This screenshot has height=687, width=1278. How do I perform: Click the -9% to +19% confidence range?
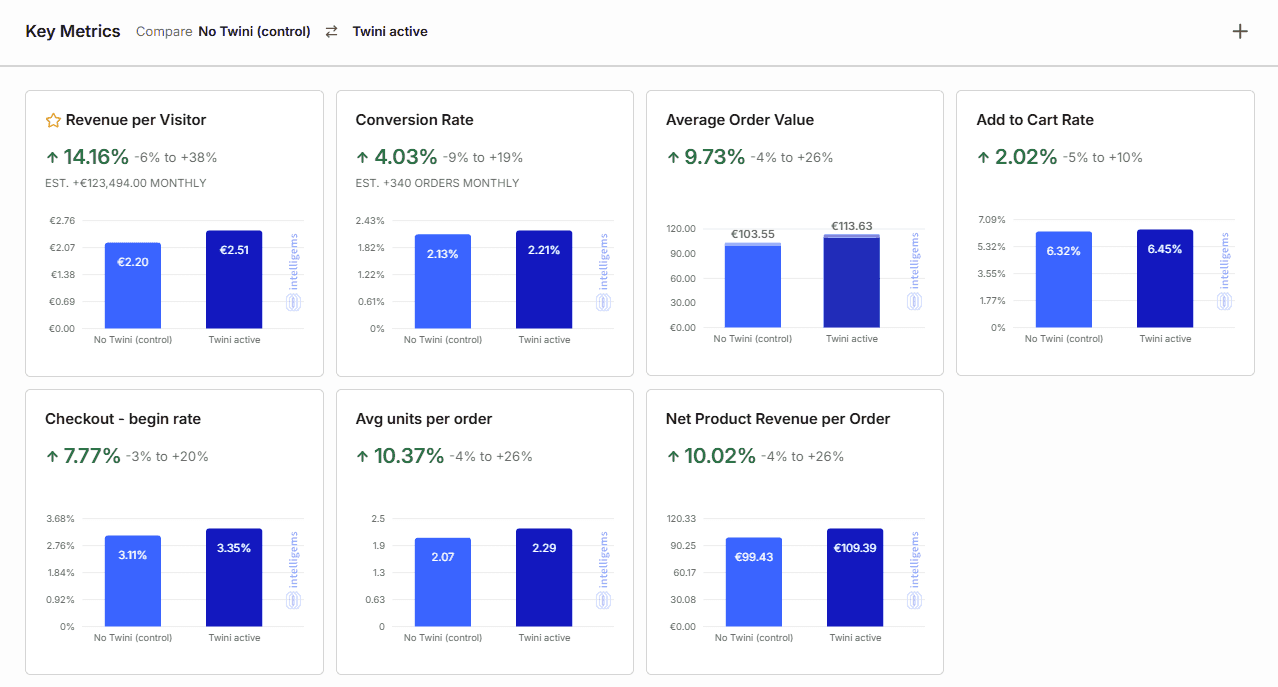point(483,158)
